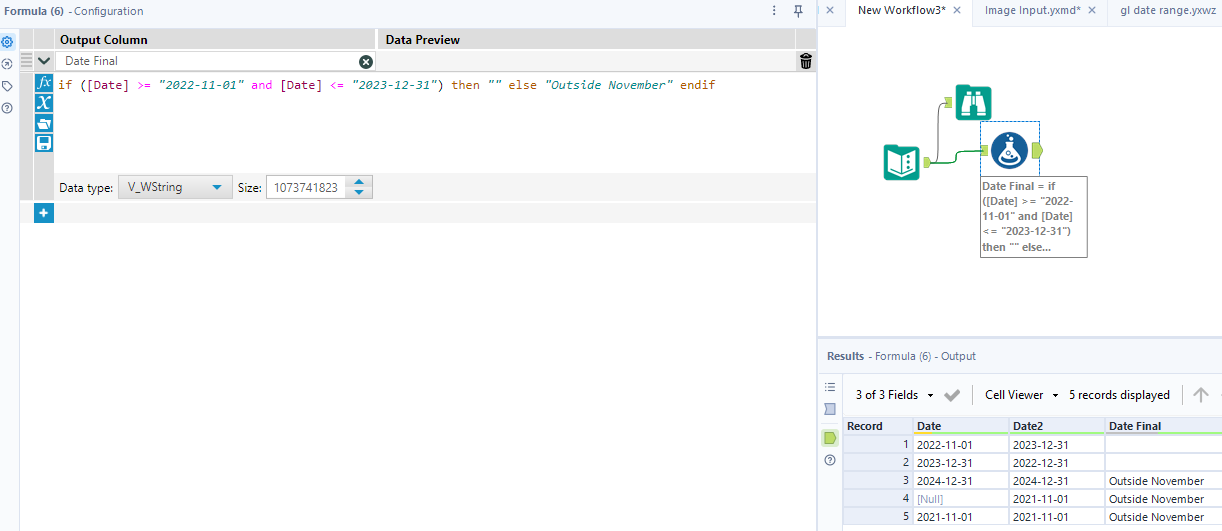Open the Navigation icon in the configuration sidebar
The width and height of the screenshot is (1222, 531).
7,64
